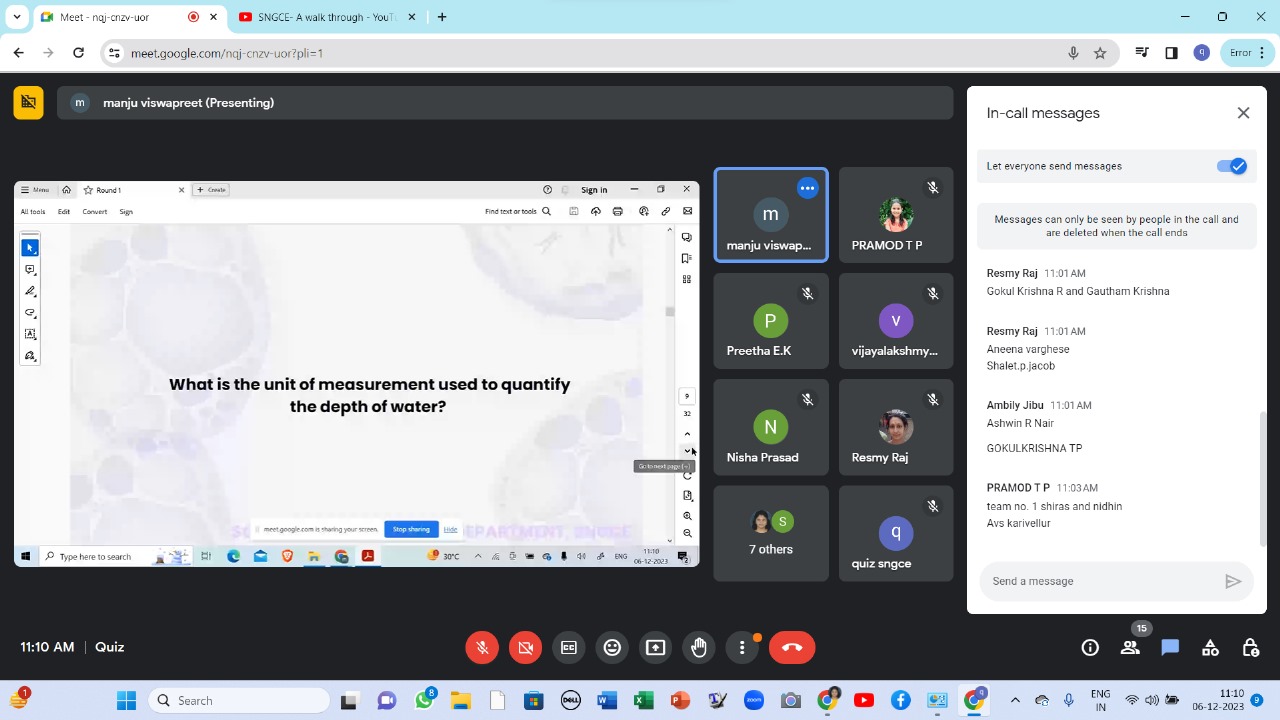
Task: Toggle closed captions button
Action: [569, 648]
